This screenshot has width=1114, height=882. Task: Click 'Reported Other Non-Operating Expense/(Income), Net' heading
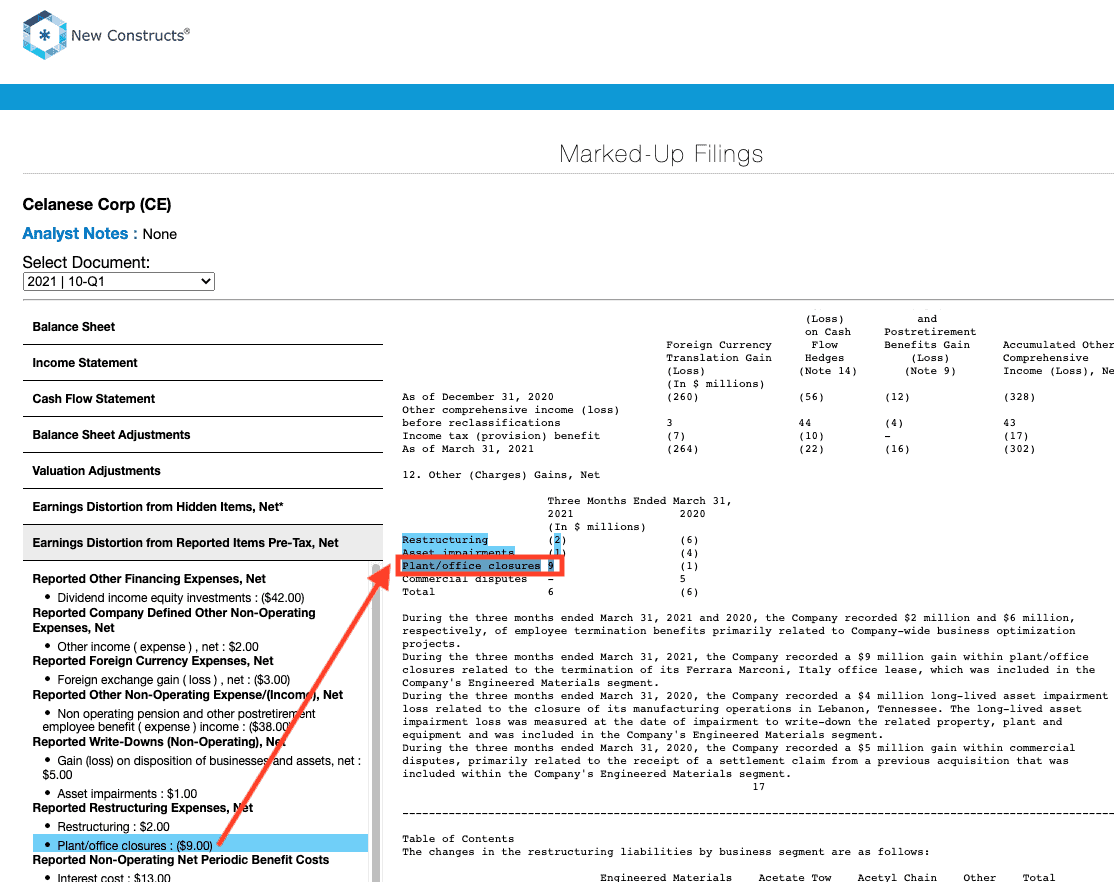188,695
